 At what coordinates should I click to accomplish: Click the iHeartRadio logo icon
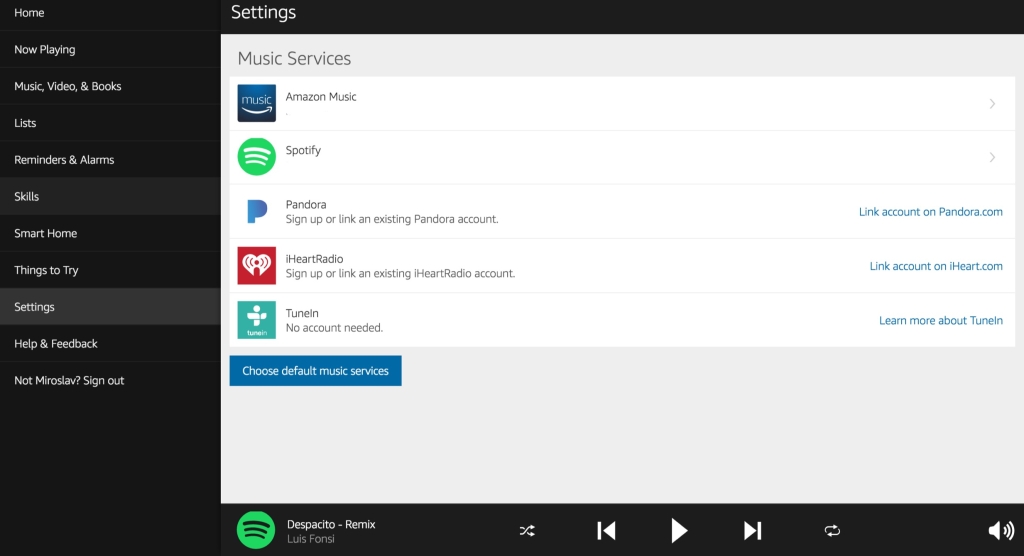coord(256,265)
